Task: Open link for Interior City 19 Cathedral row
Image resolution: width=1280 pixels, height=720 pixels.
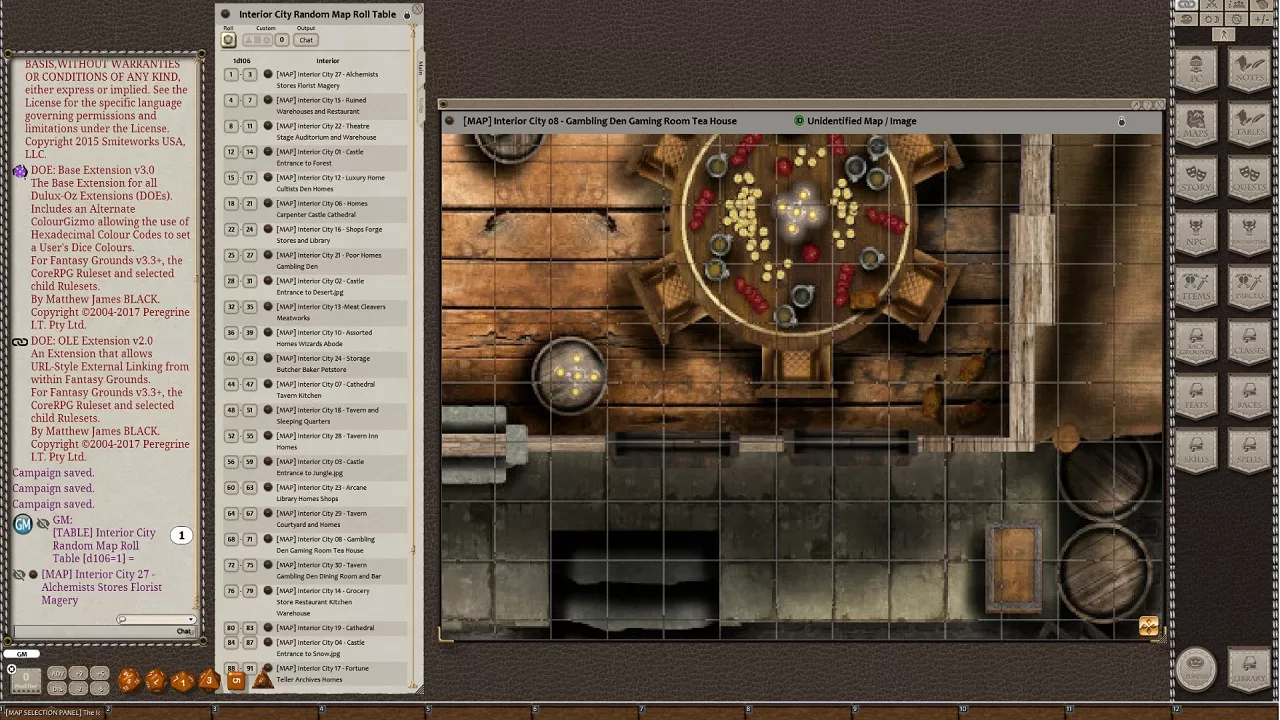Action: pos(268,628)
